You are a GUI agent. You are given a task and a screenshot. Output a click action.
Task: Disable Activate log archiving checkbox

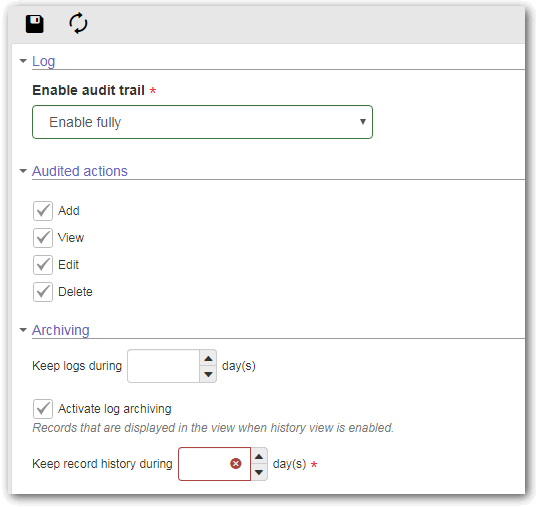(43, 409)
